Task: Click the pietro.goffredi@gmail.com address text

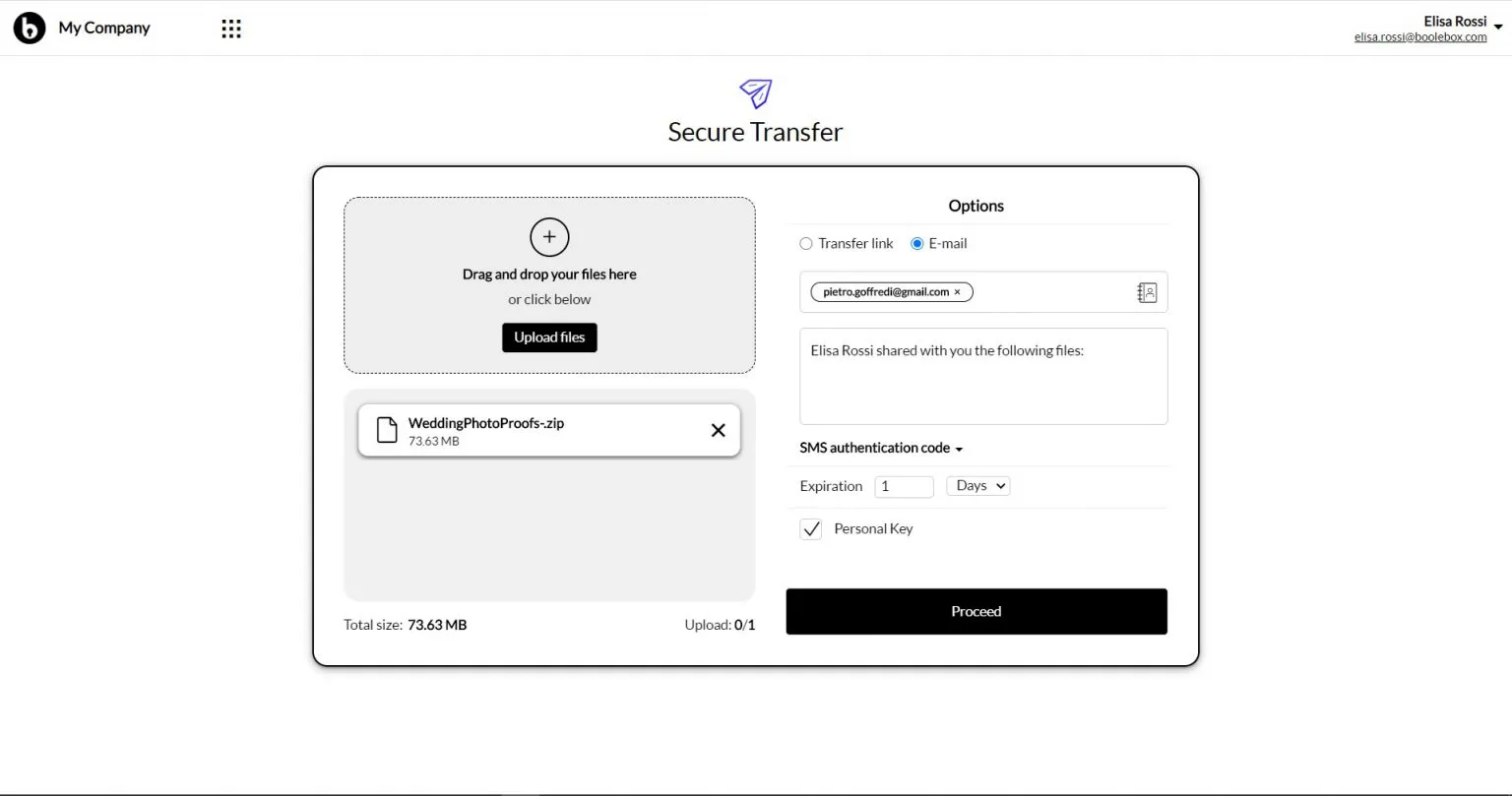Action: click(886, 292)
